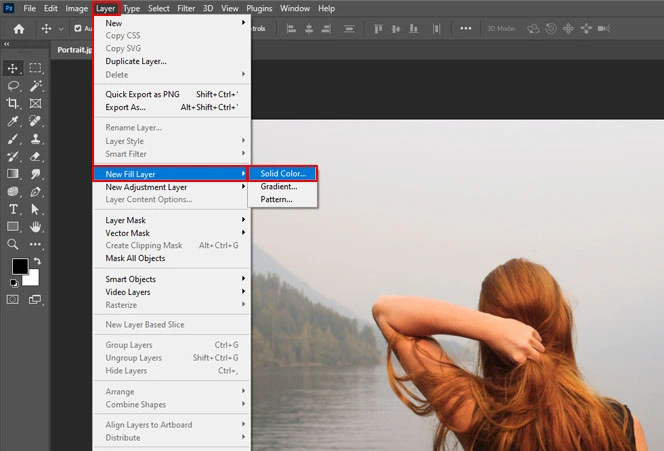Select the Zoom tool
664x451 pixels.
point(13,244)
